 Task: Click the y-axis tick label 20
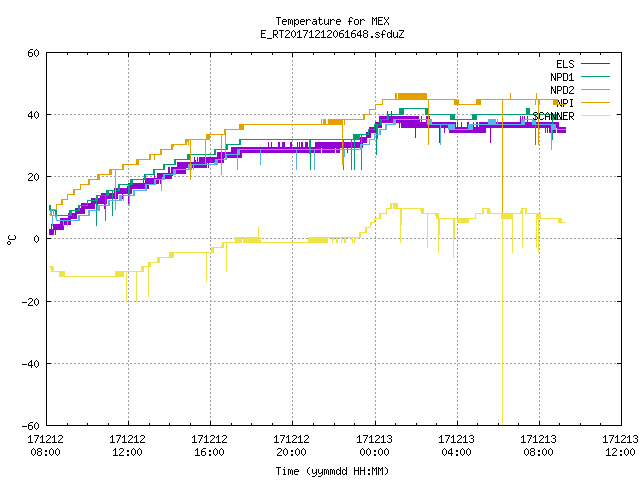pos(33,177)
